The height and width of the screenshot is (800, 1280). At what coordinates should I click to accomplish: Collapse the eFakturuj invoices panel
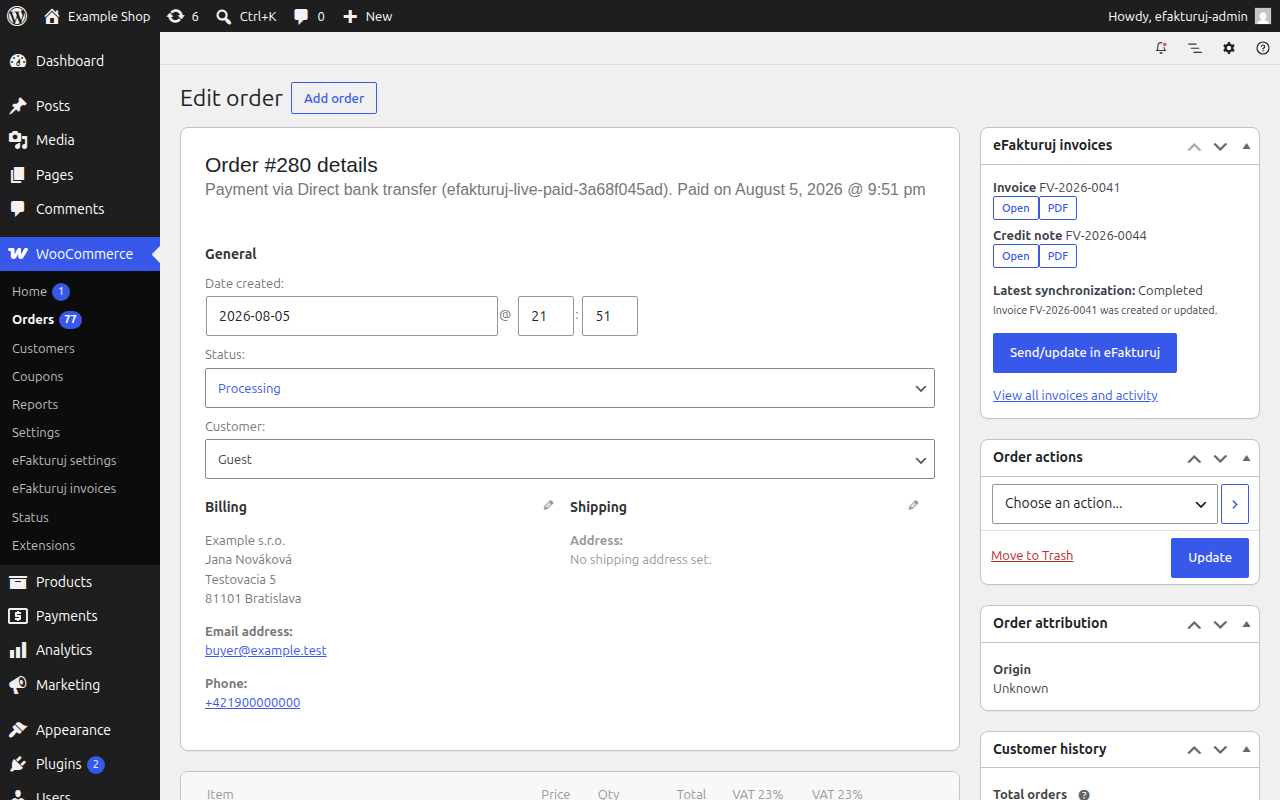1246,146
